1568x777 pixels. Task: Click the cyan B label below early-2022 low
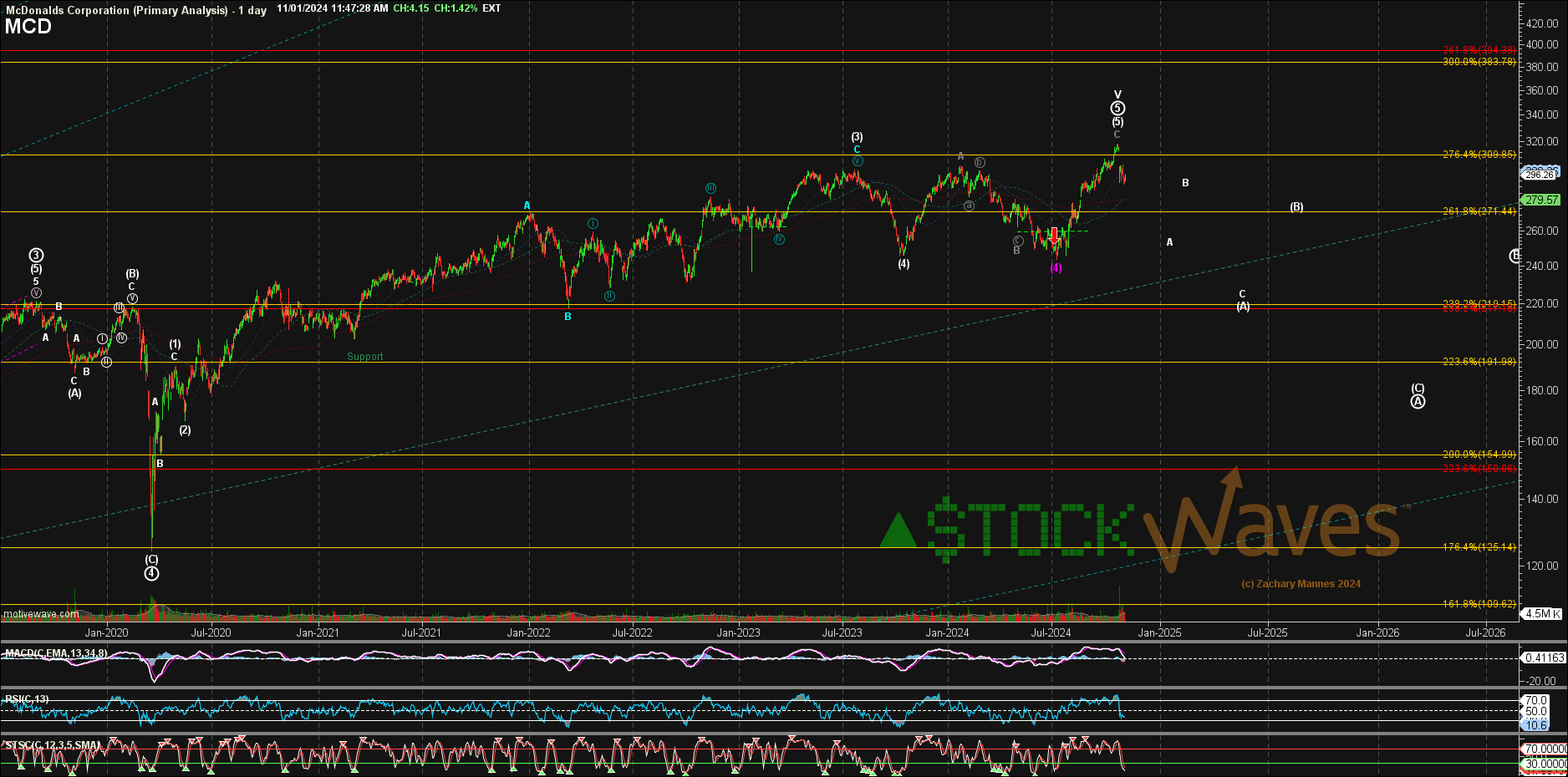568,317
